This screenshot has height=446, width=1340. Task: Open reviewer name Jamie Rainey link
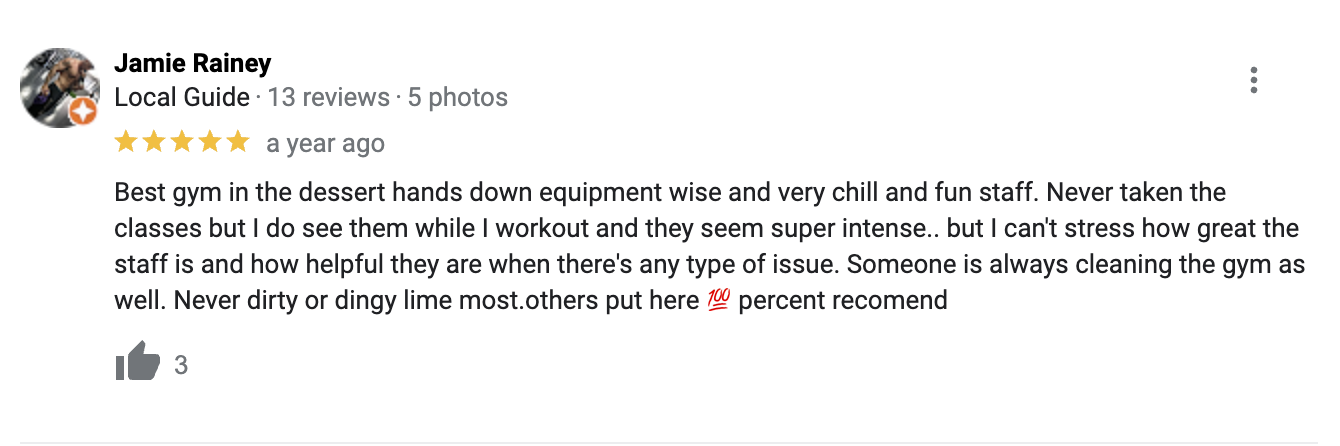(193, 64)
